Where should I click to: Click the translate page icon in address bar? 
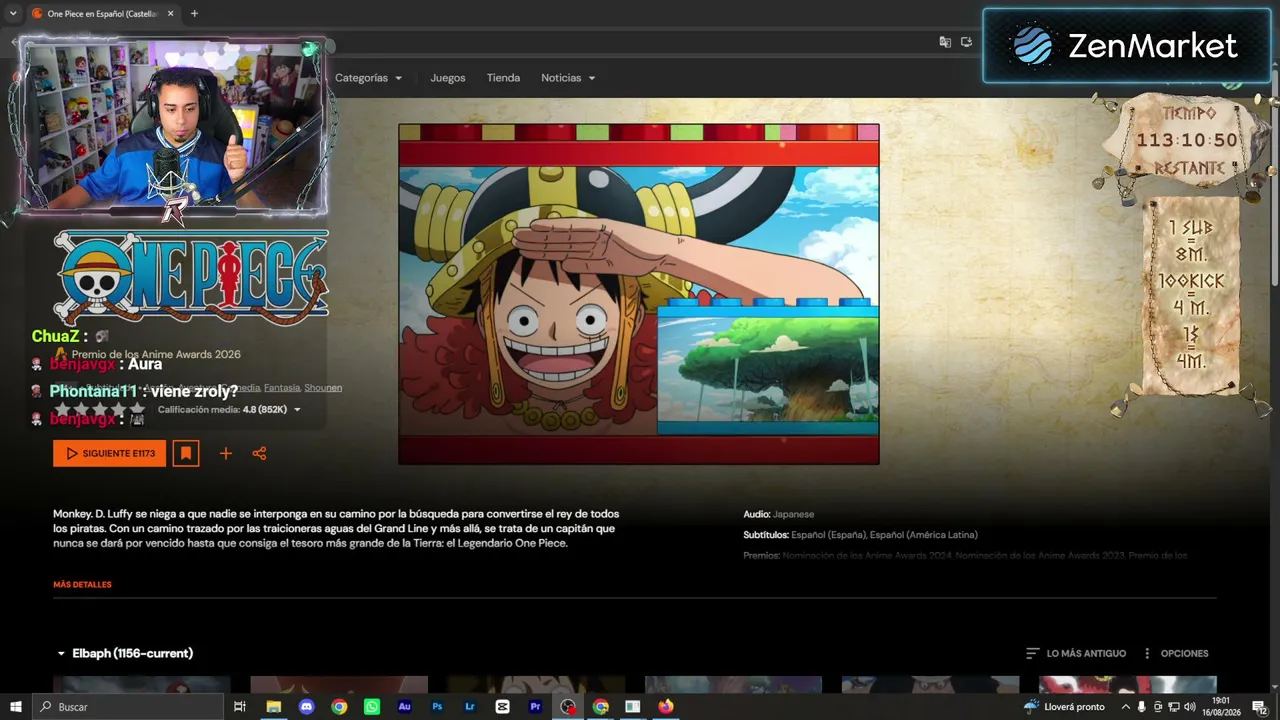(x=945, y=42)
